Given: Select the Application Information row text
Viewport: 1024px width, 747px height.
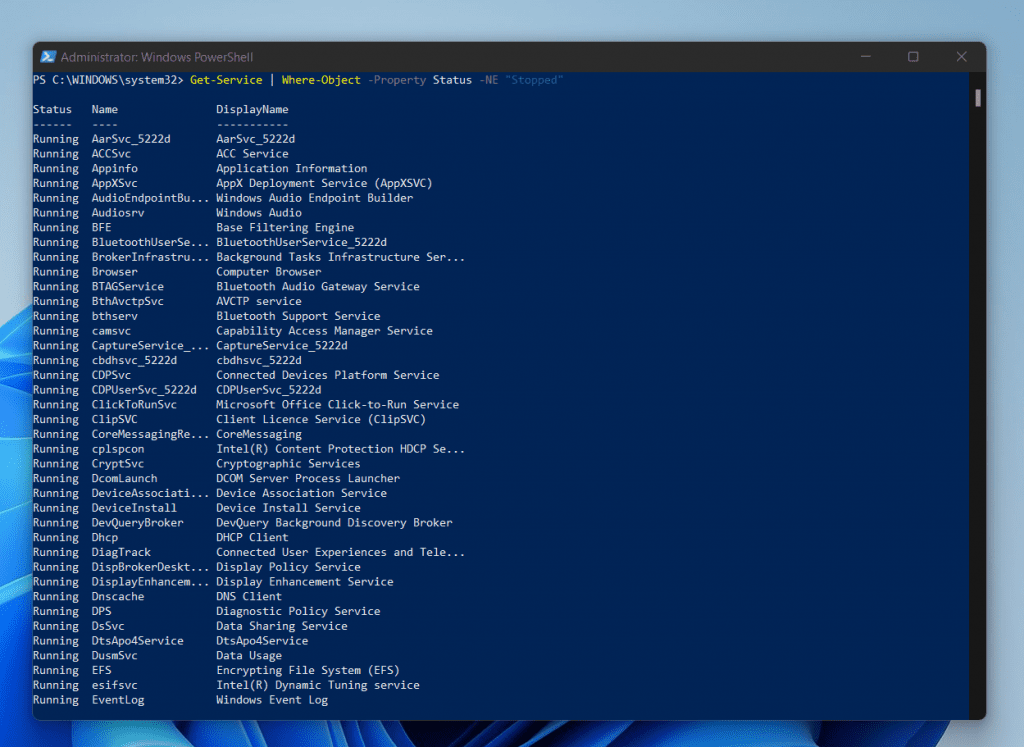Looking at the screenshot, I should tap(291, 168).
